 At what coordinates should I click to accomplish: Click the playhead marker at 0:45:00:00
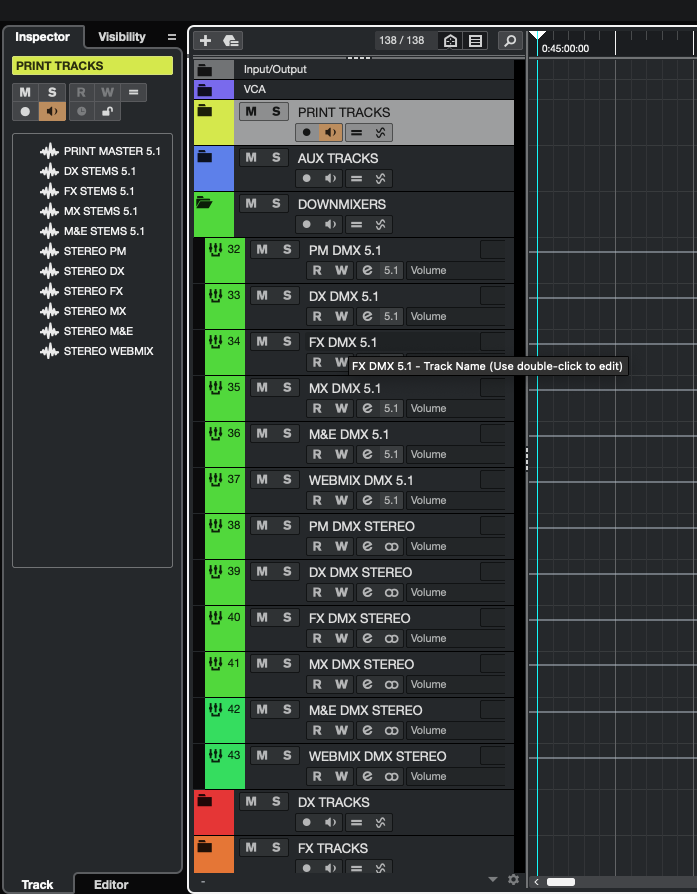[537, 35]
